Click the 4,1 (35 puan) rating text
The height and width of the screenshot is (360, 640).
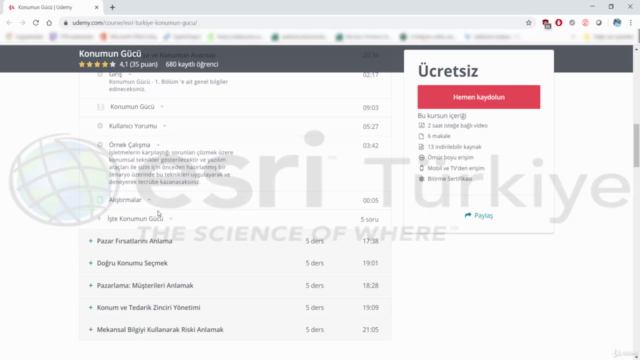[x=138, y=64]
